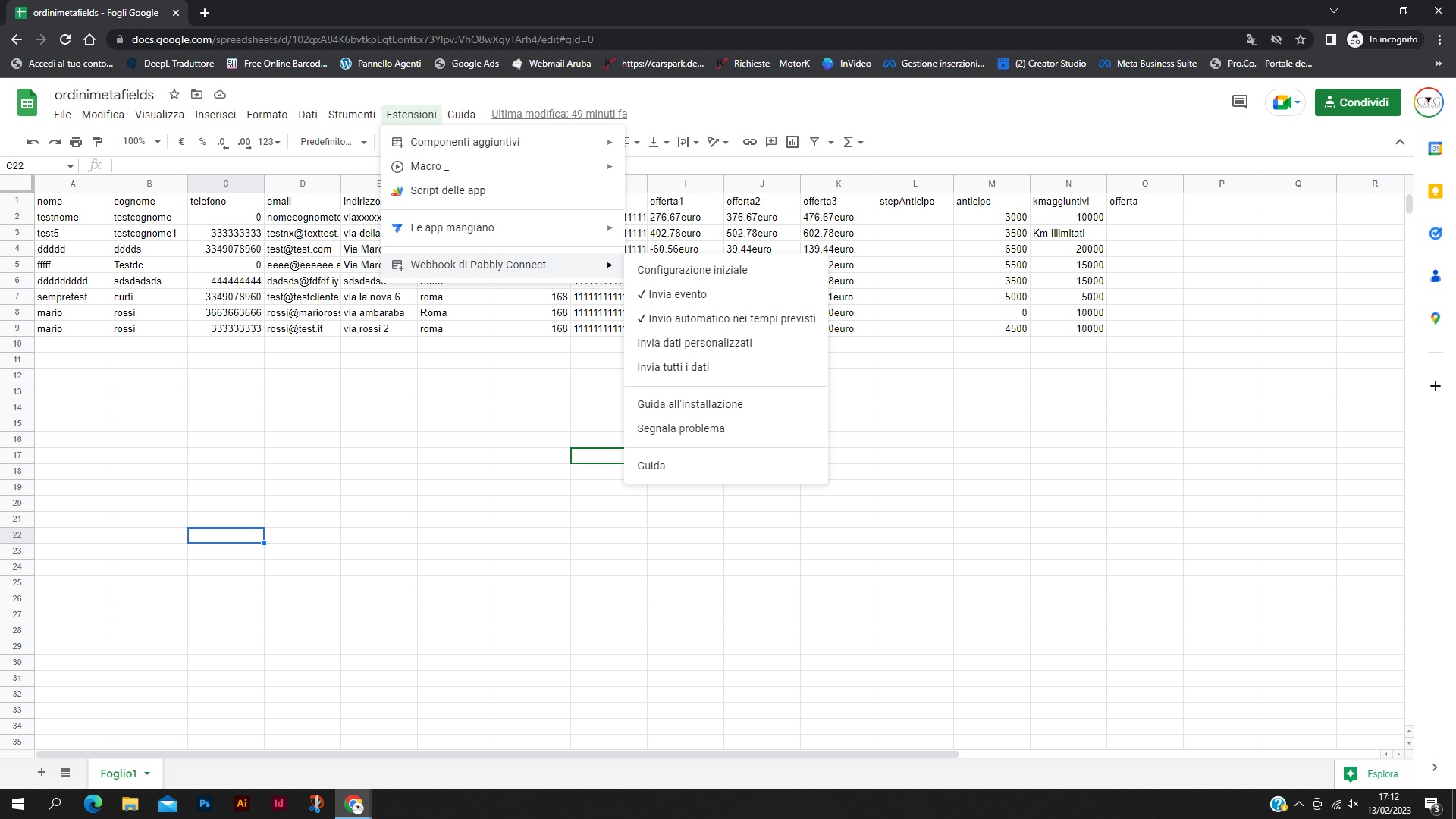Open Meet call dropdown

pyautogui.click(x=1285, y=102)
